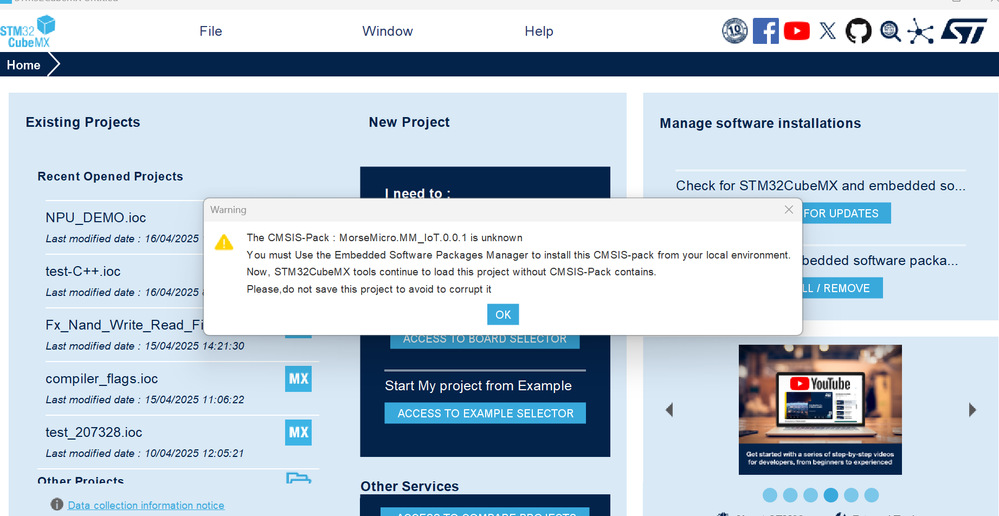The height and width of the screenshot is (516, 999).
Task: Show previous carousel slide with left arrow
Action: [x=669, y=410]
